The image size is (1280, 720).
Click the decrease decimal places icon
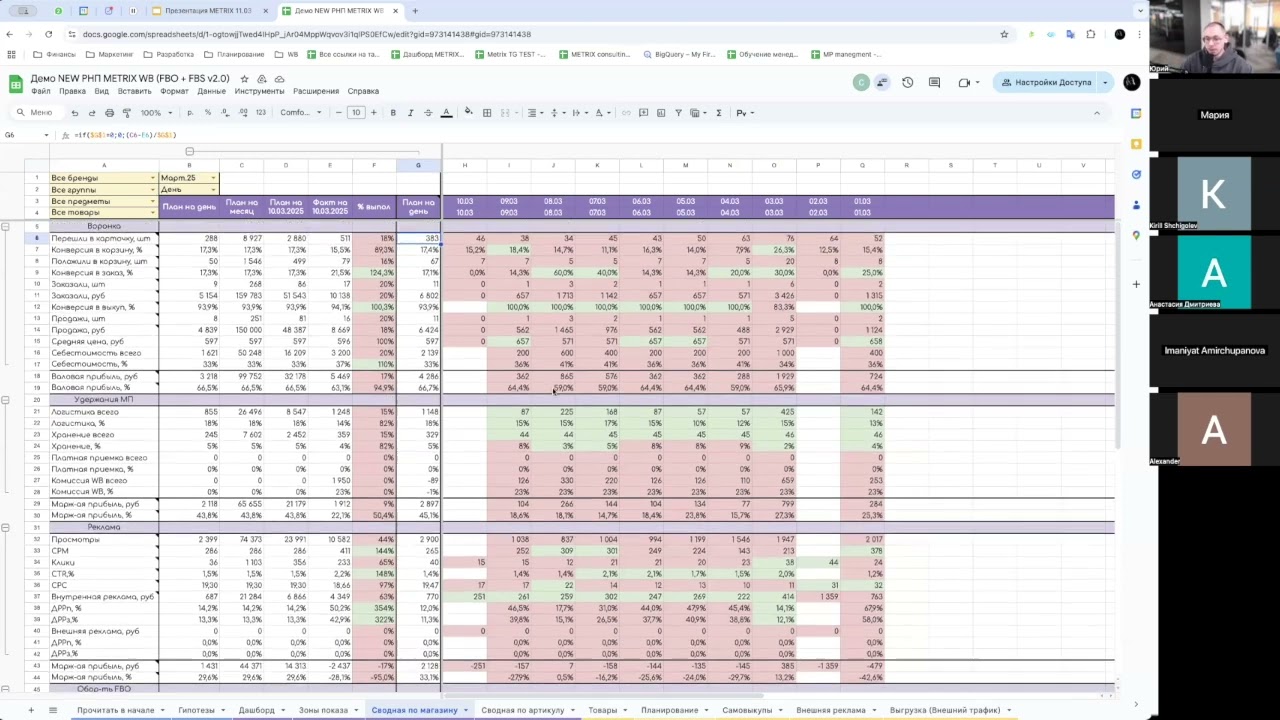click(x=225, y=113)
